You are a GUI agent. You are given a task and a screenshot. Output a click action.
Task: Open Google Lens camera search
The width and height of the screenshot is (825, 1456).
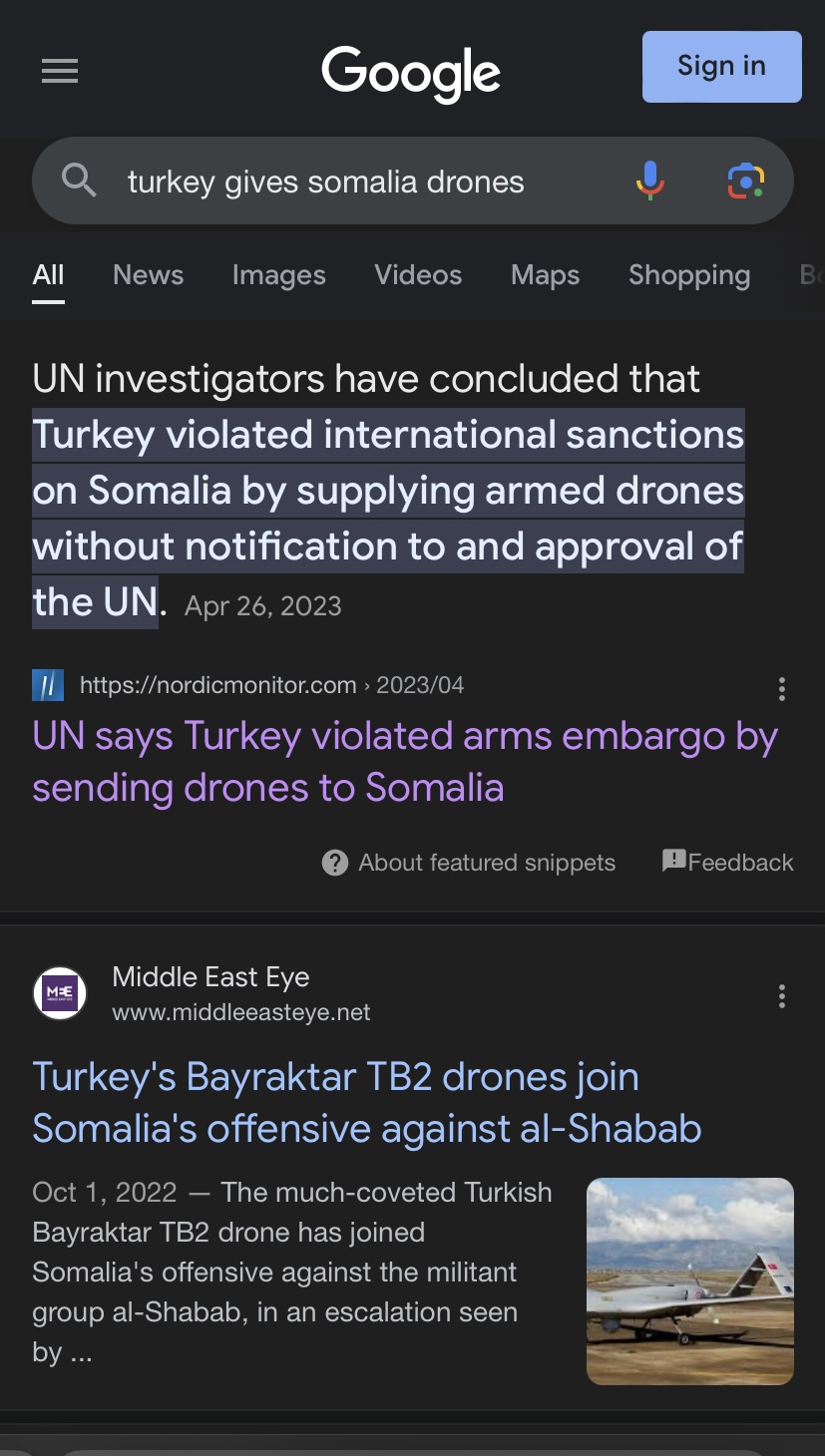click(745, 181)
